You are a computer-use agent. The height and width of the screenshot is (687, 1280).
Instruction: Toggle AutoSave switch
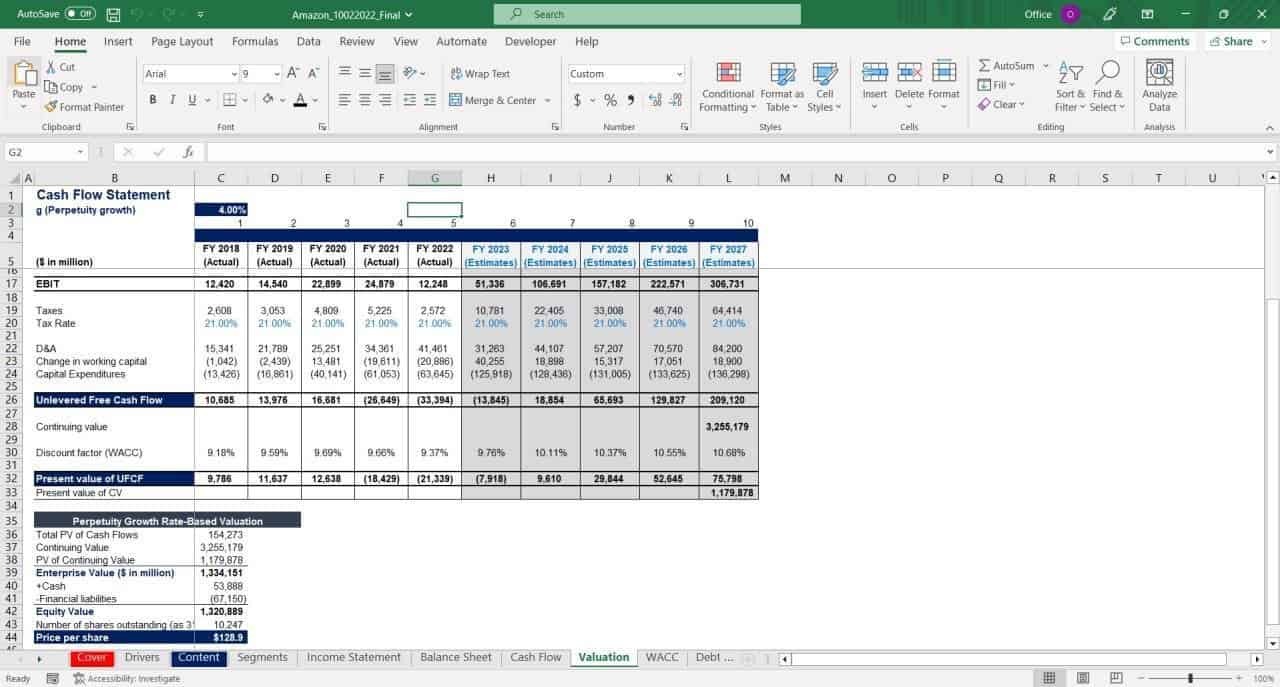(80, 14)
